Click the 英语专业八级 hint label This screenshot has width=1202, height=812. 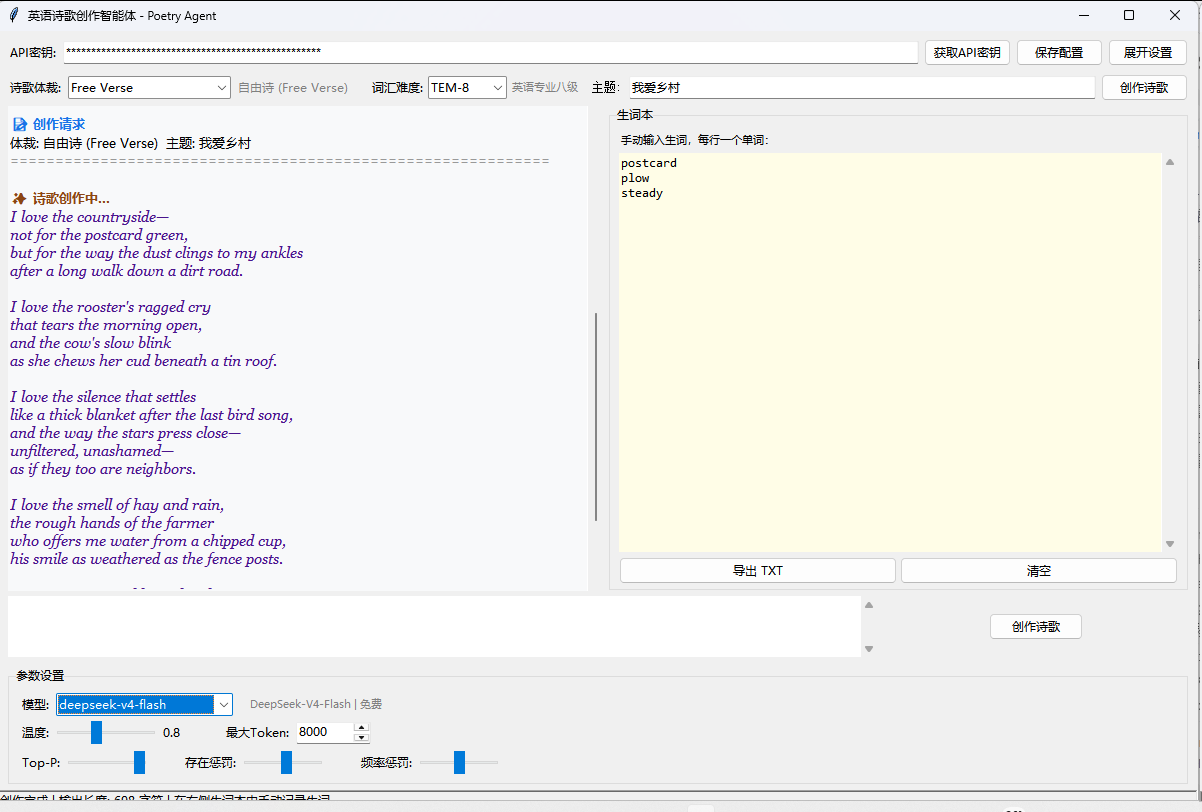tap(545, 88)
